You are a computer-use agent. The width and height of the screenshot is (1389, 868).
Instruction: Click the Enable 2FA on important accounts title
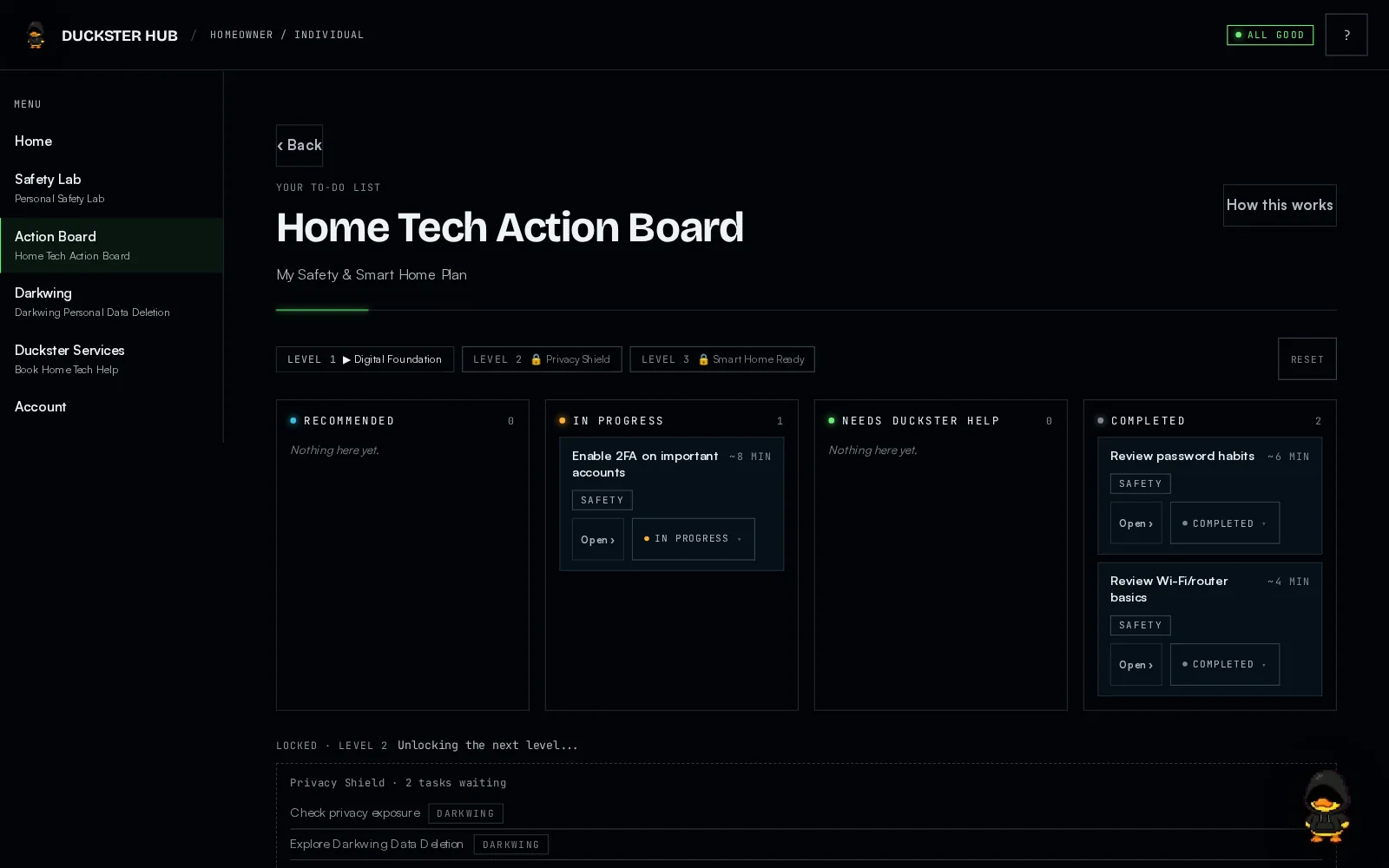click(645, 464)
